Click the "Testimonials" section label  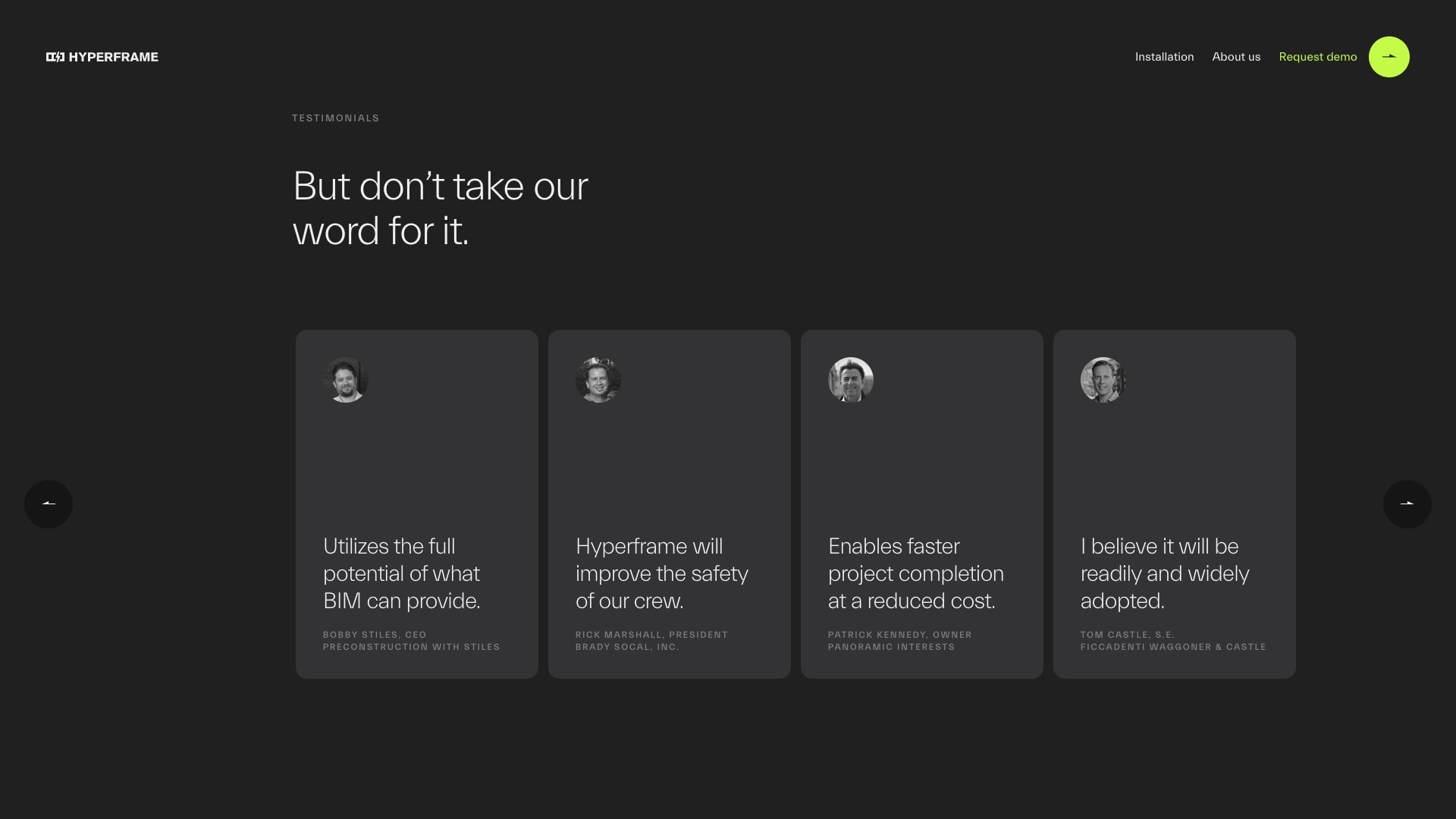(x=335, y=118)
